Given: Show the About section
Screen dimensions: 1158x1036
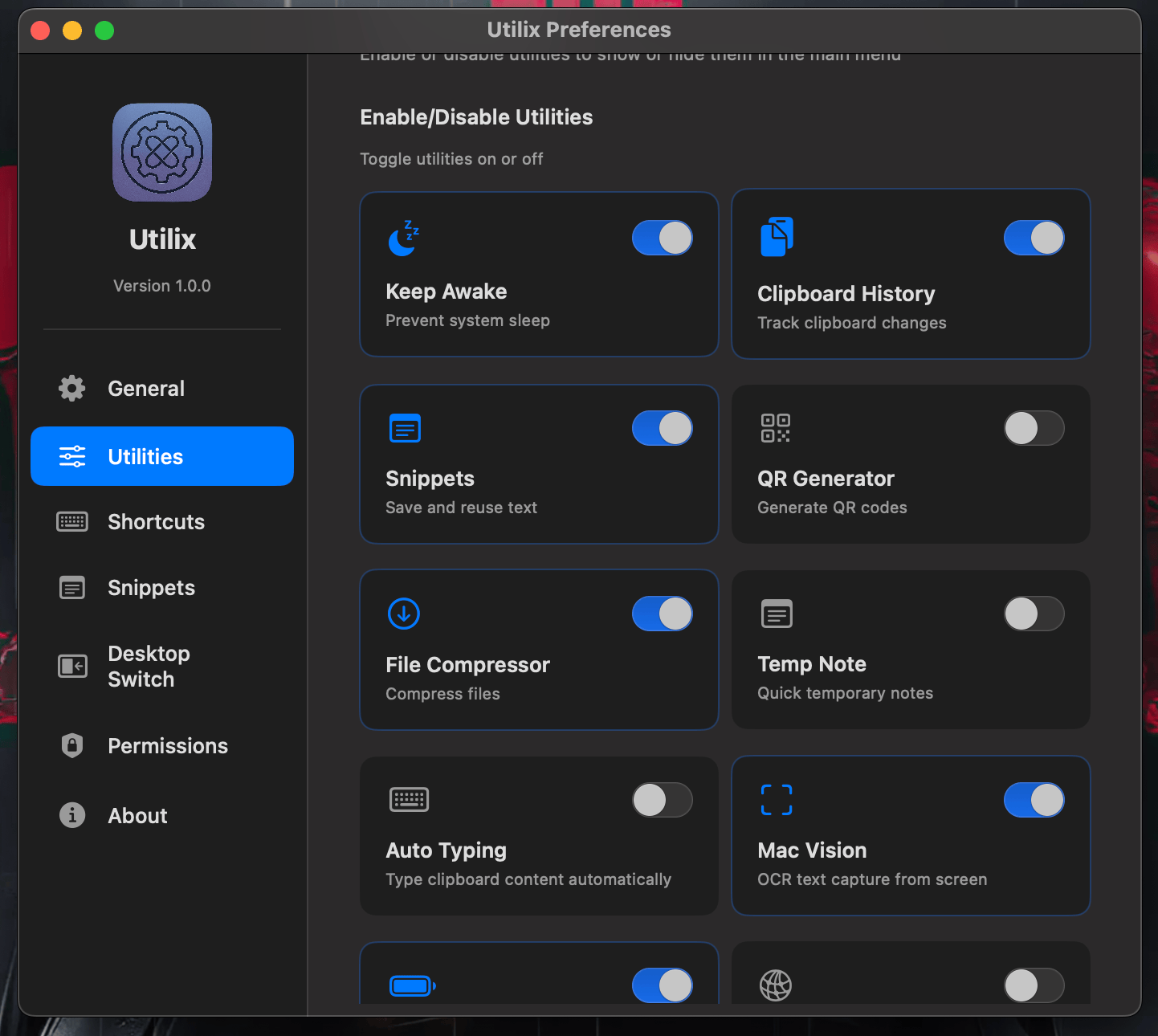Looking at the screenshot, I should point(162,816).
